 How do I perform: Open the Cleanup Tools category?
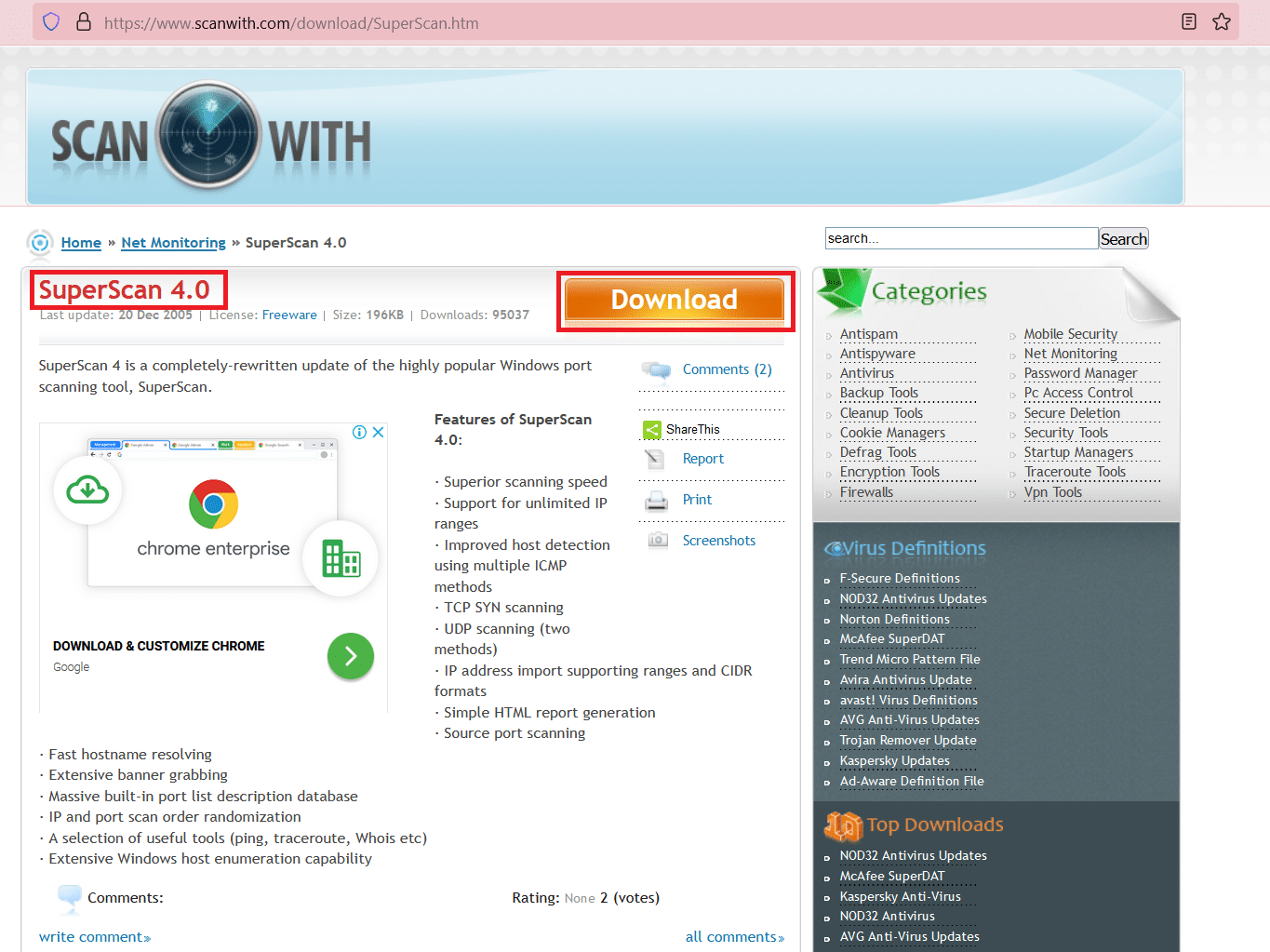881,413
